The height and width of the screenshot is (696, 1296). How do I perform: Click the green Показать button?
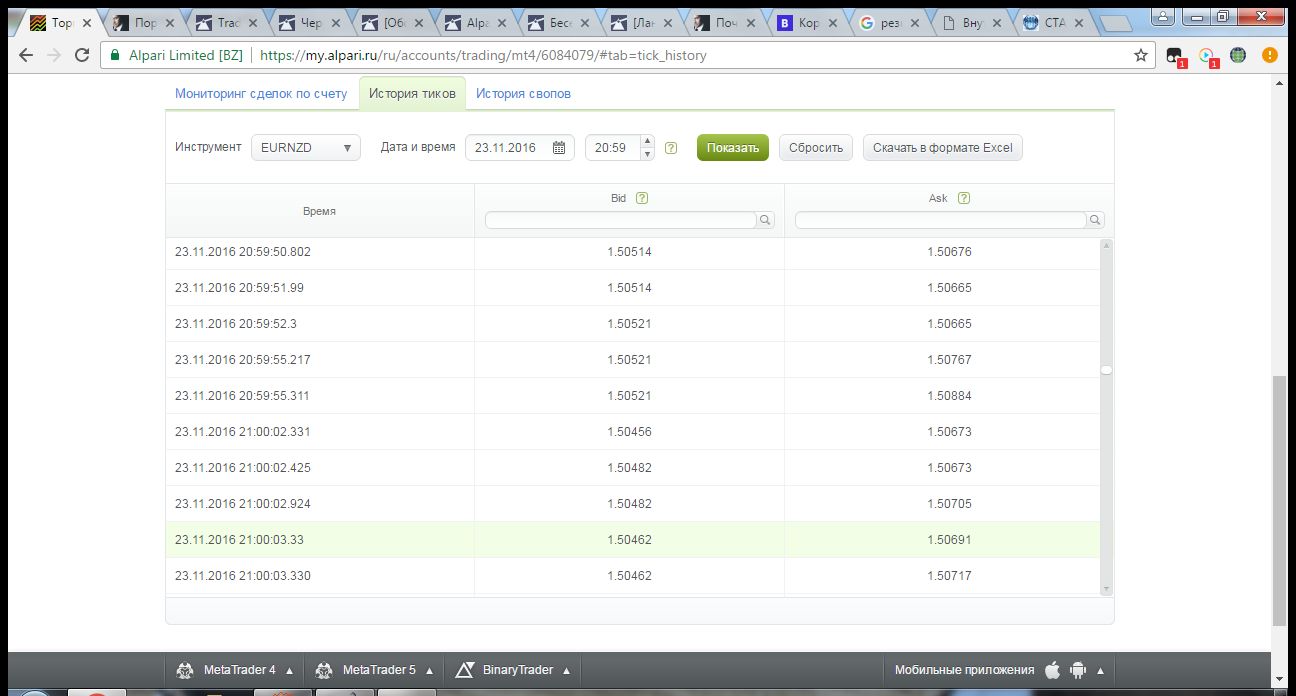click(733, 148)
